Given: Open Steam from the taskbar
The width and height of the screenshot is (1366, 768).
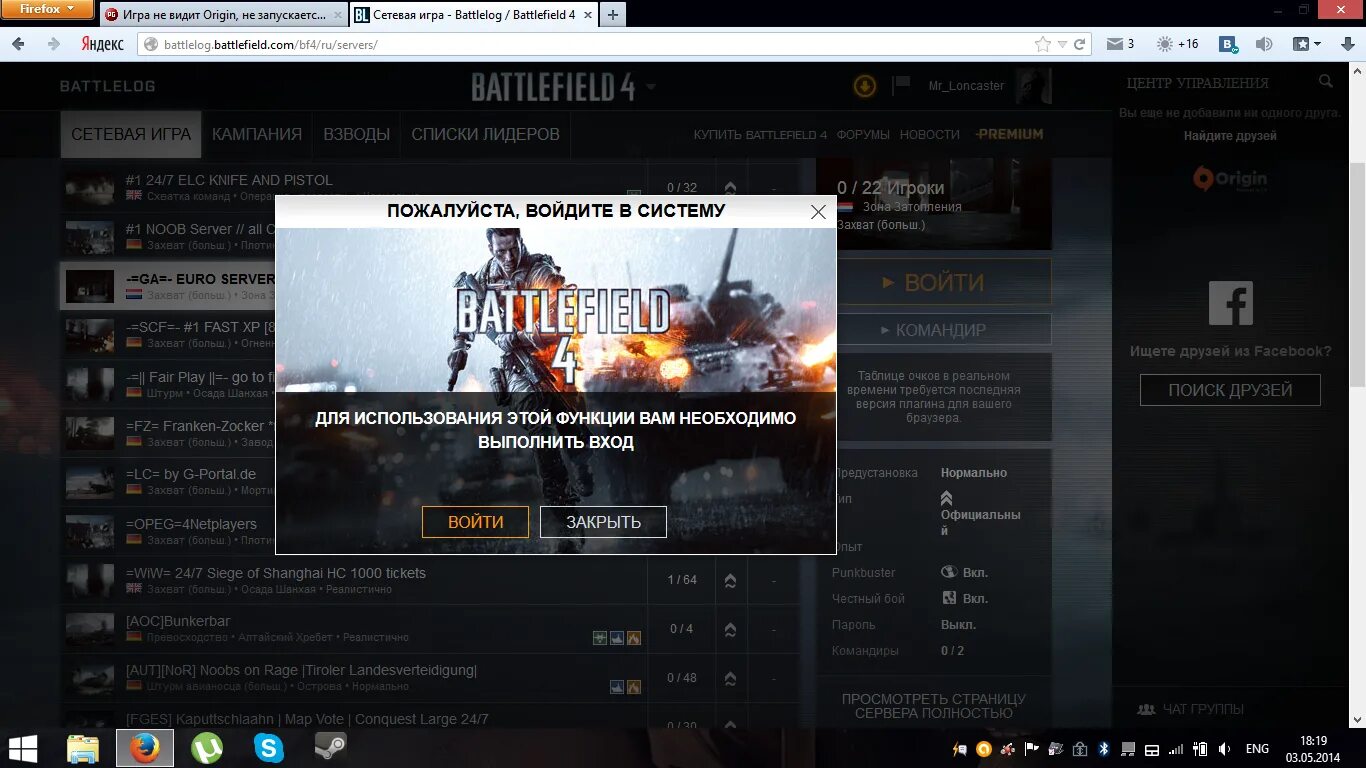Looking at the screenshot, I should coord(330,748).
